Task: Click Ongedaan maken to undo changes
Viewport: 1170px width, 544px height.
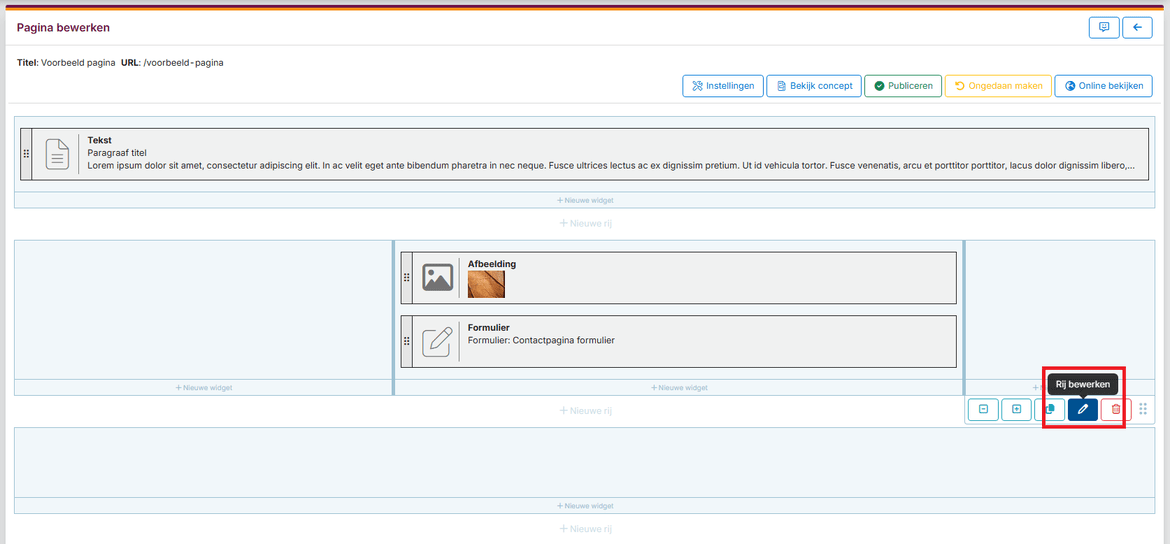Action: [x=998, y=86]
